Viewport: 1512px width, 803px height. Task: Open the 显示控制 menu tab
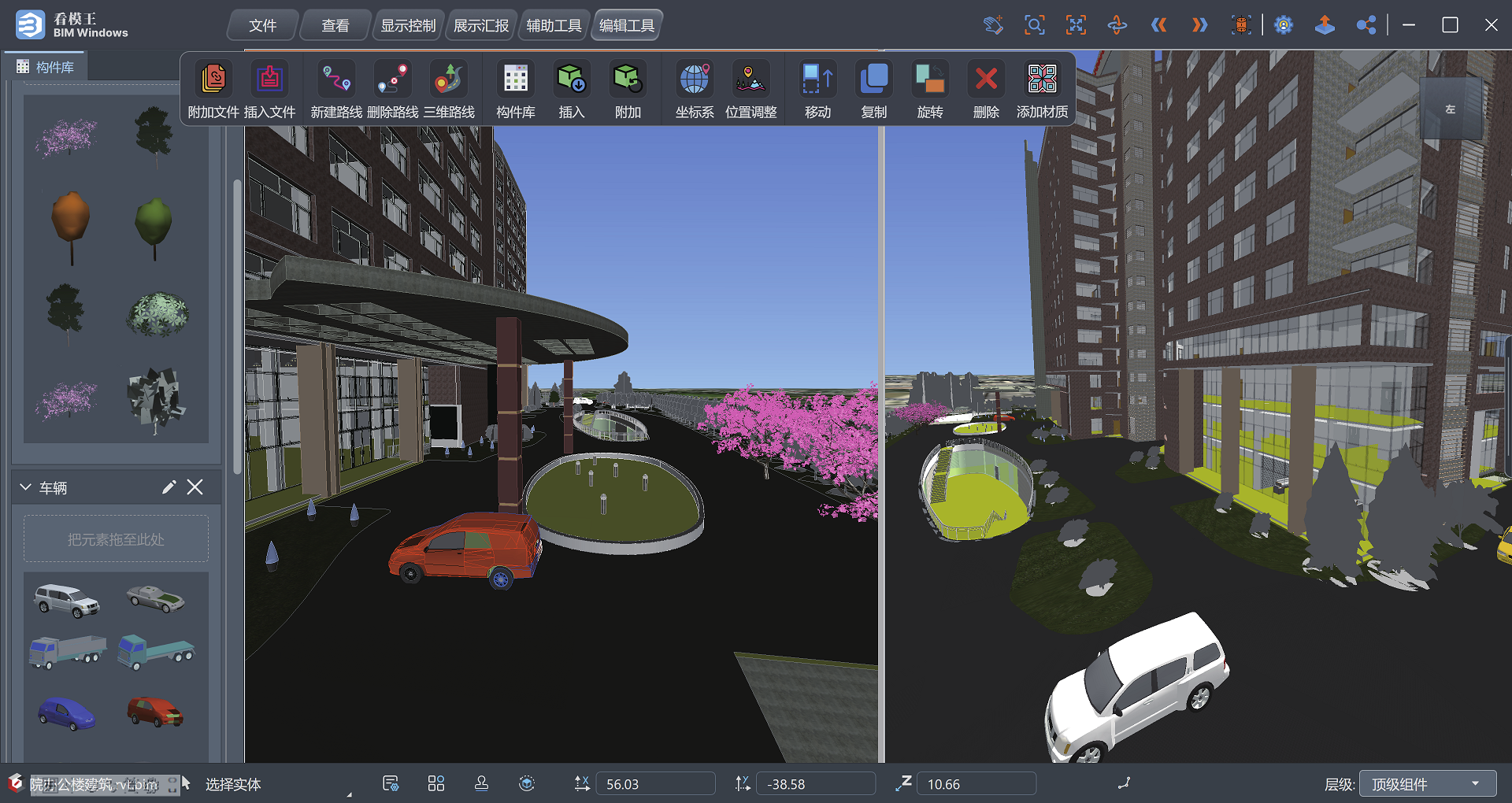408,26
